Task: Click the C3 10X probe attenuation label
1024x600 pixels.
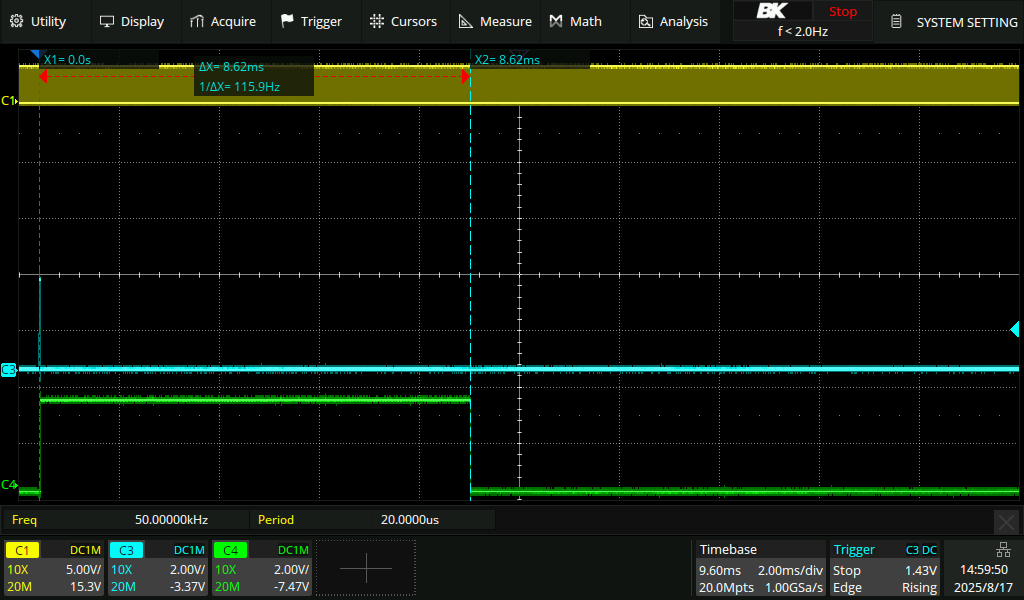Action: tap(121, 569)
